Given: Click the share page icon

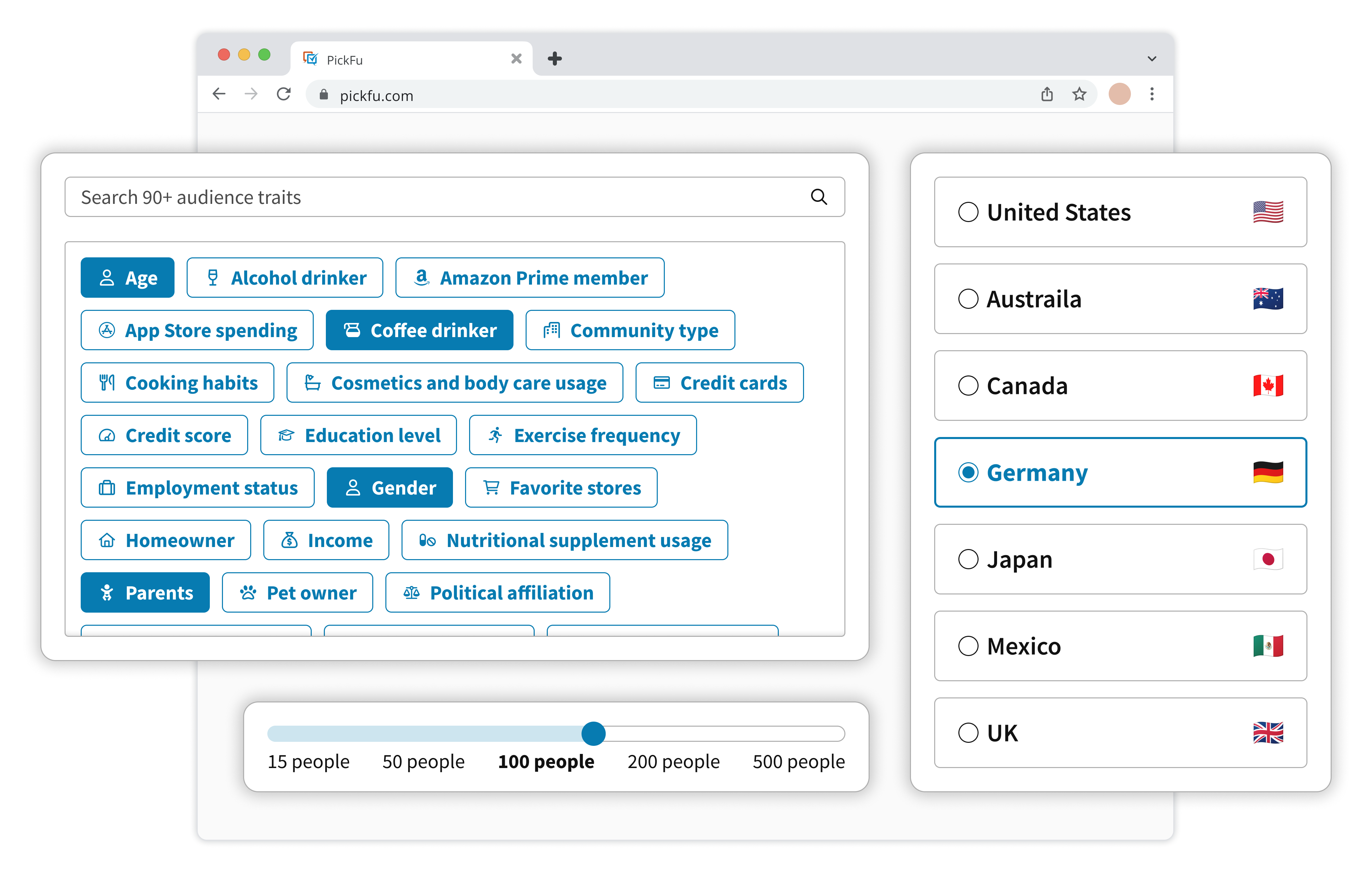Looking at the screenshot, I should 1047,95.
